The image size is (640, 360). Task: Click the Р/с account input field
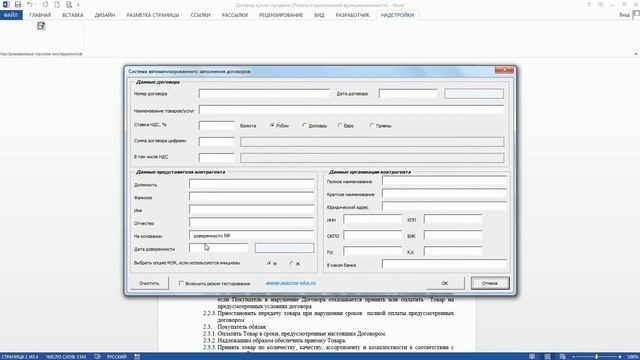coord(373,251)
